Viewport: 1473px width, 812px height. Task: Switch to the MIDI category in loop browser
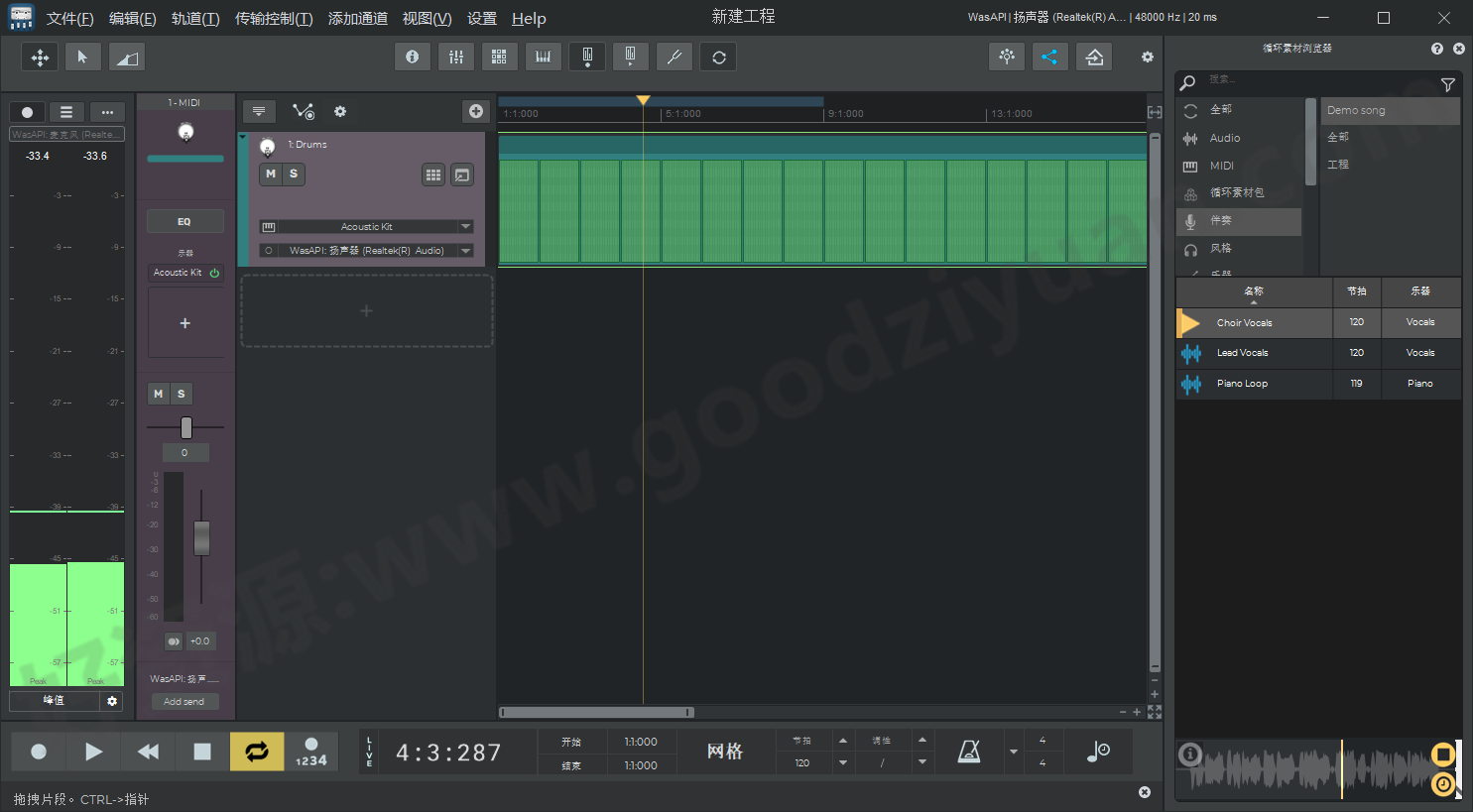(1220, 165)
